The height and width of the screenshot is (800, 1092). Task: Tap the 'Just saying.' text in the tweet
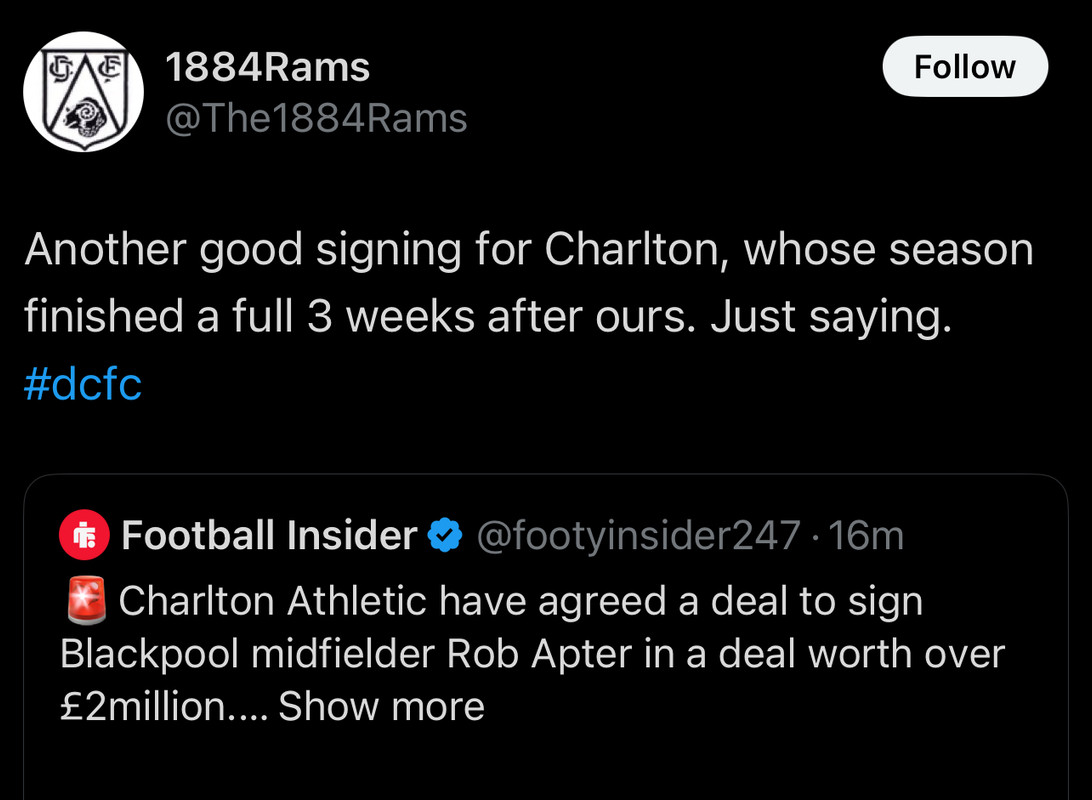(x=831, y=317)
